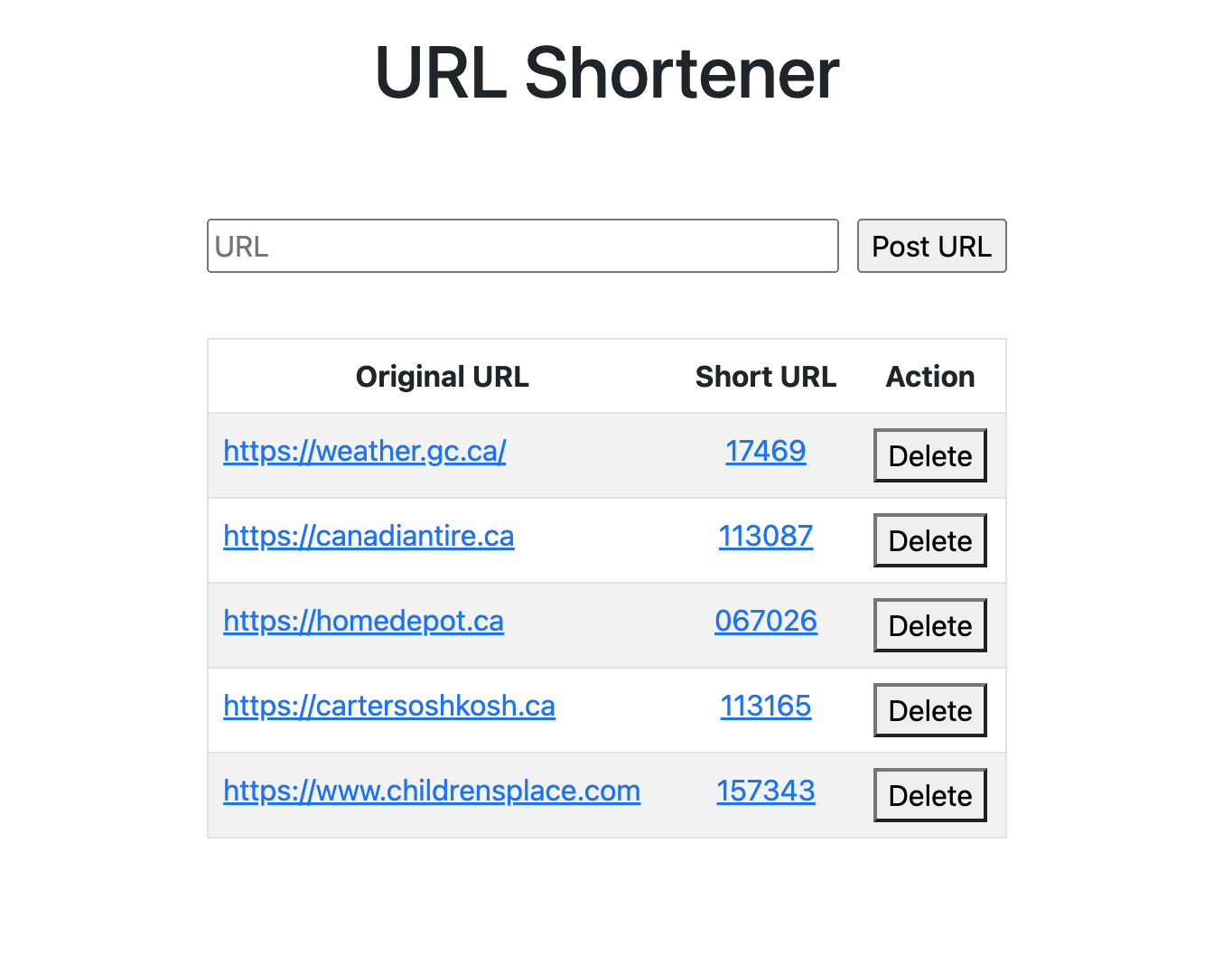
Task: Delete the canadiantire.ca entry
Action: pyautogui.click(x=929, y=540)
